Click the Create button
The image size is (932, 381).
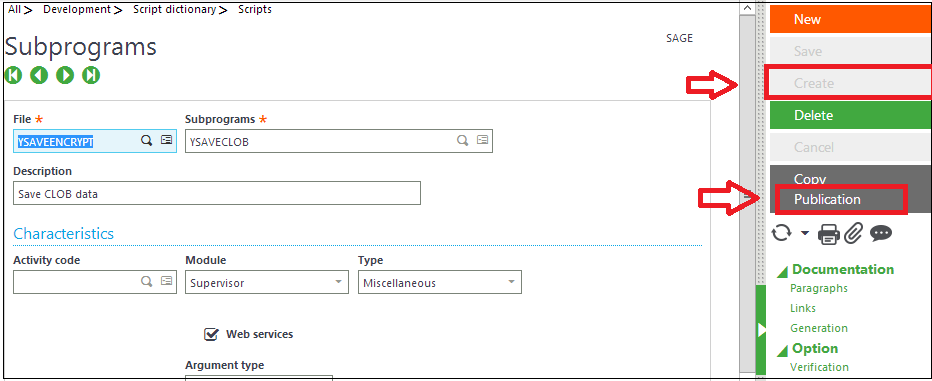pyautogui.click(x=851, y=83)
